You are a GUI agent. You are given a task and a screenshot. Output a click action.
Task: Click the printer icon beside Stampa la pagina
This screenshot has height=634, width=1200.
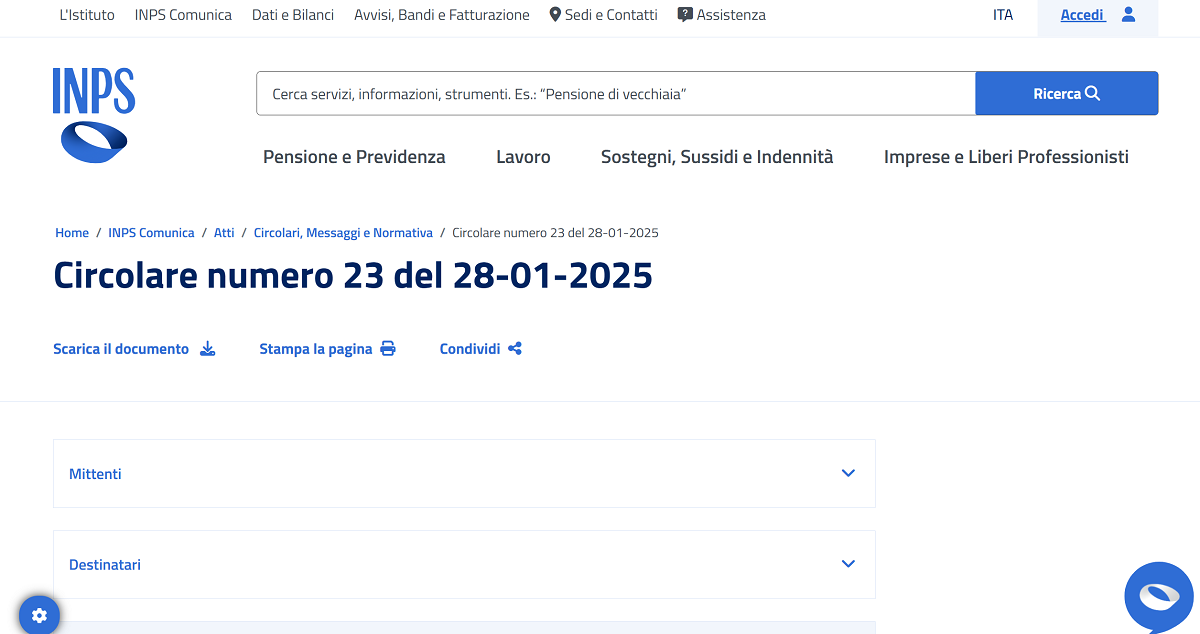387,348
